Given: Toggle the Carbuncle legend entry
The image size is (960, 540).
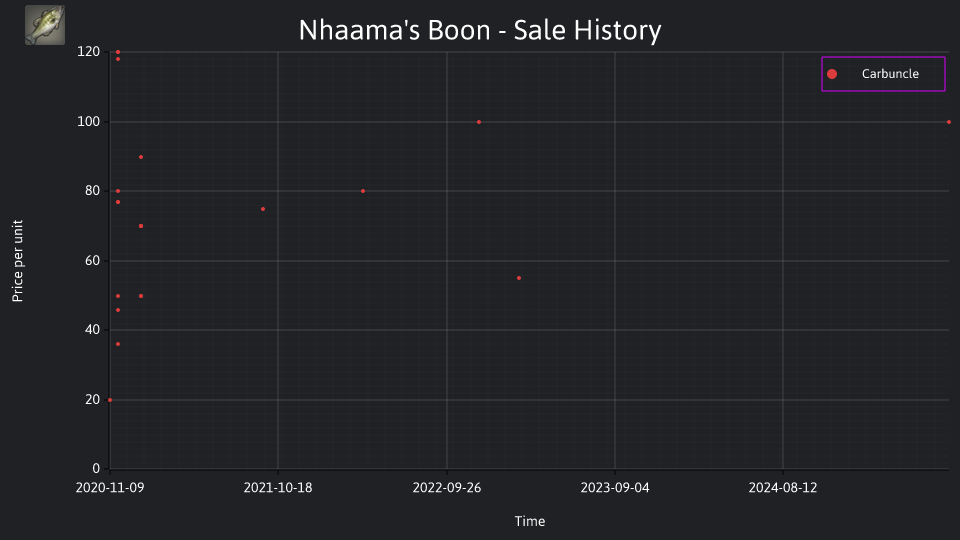Looking at the screenshot, I should coord(883,74).
